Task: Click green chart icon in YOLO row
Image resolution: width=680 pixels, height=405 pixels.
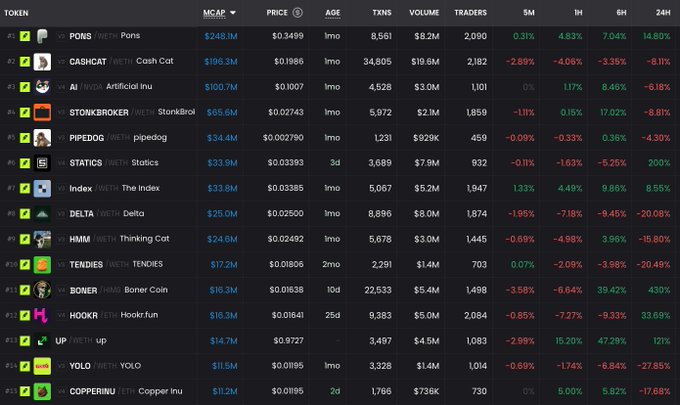Action: pos(25,366)
